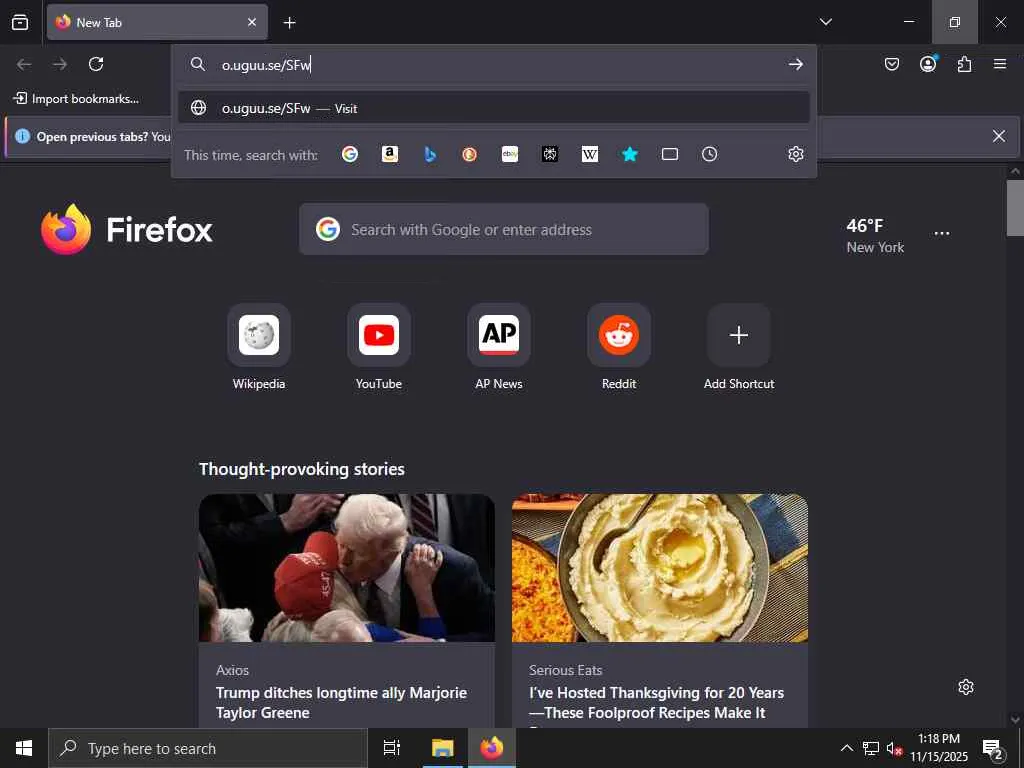Image resolution: width=1024 pixels, height=768 pixels.
Task: Open the Extensions puzzle icon
Action: 964,64
